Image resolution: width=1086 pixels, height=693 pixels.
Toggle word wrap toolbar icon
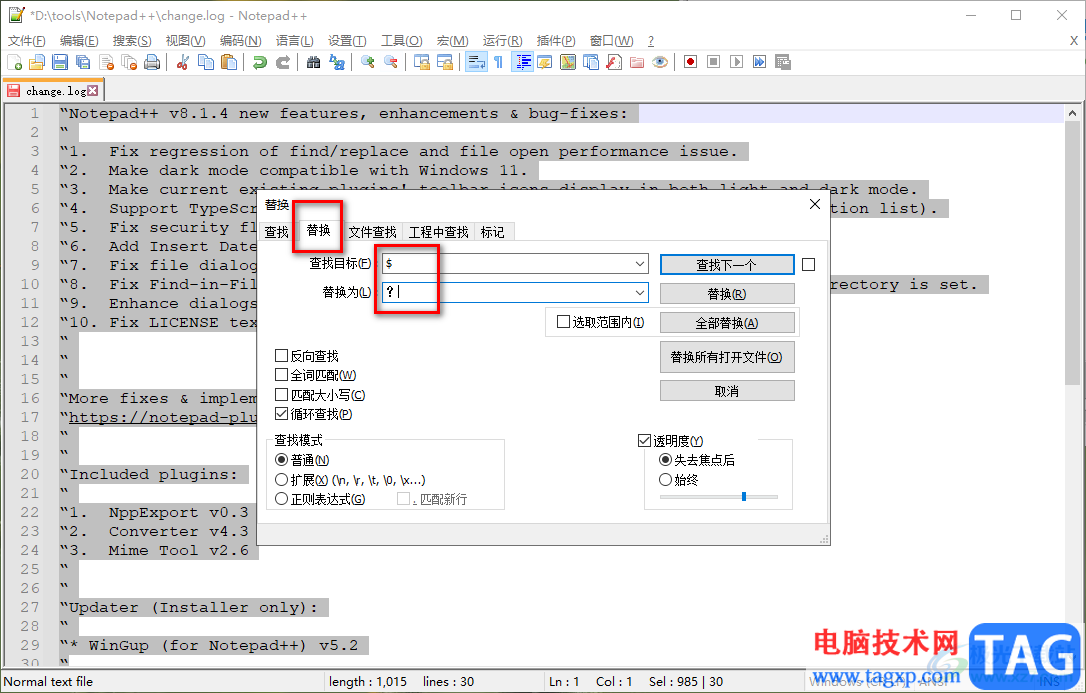point(476,62)
